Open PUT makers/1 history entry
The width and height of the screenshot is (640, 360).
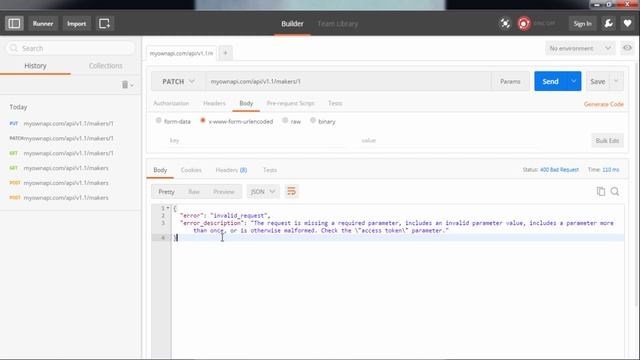coord(70,123)
